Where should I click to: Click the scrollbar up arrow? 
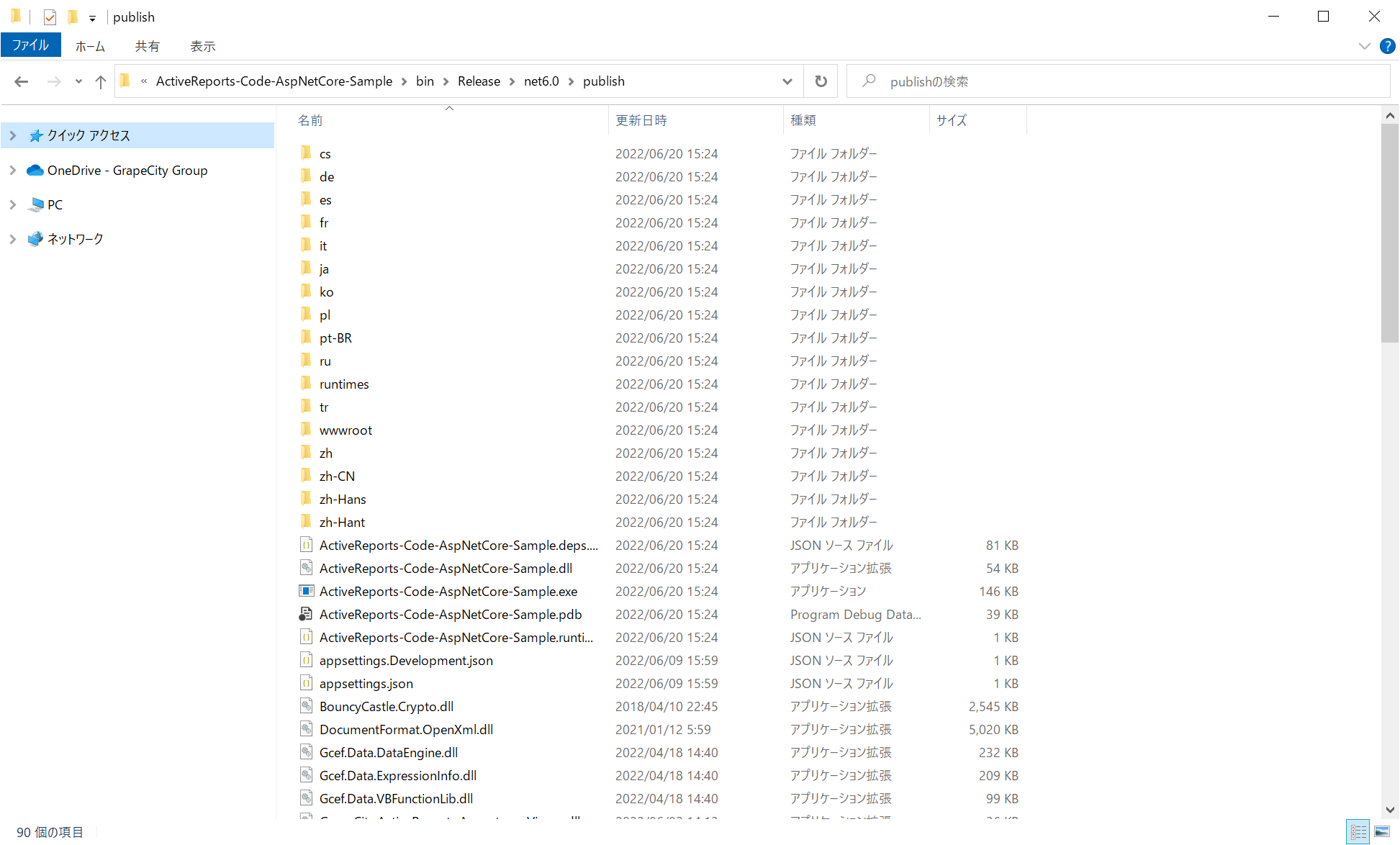1389,115
